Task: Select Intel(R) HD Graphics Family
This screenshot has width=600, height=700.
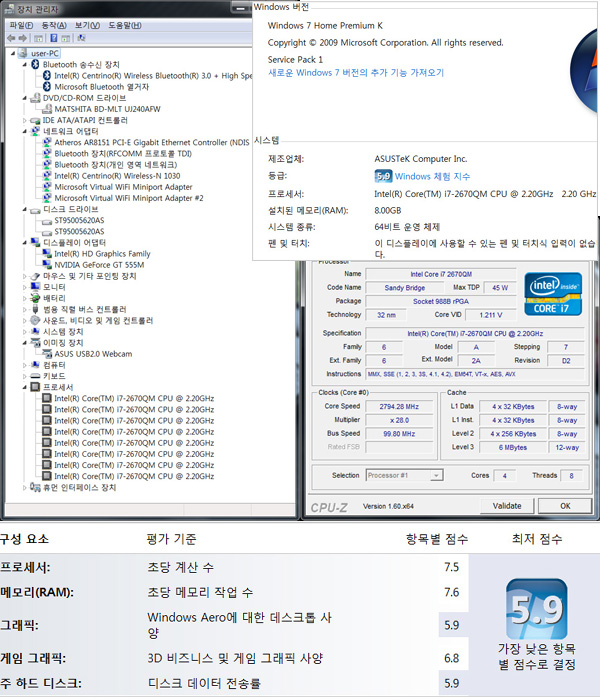Action: [x=102, y=254]
